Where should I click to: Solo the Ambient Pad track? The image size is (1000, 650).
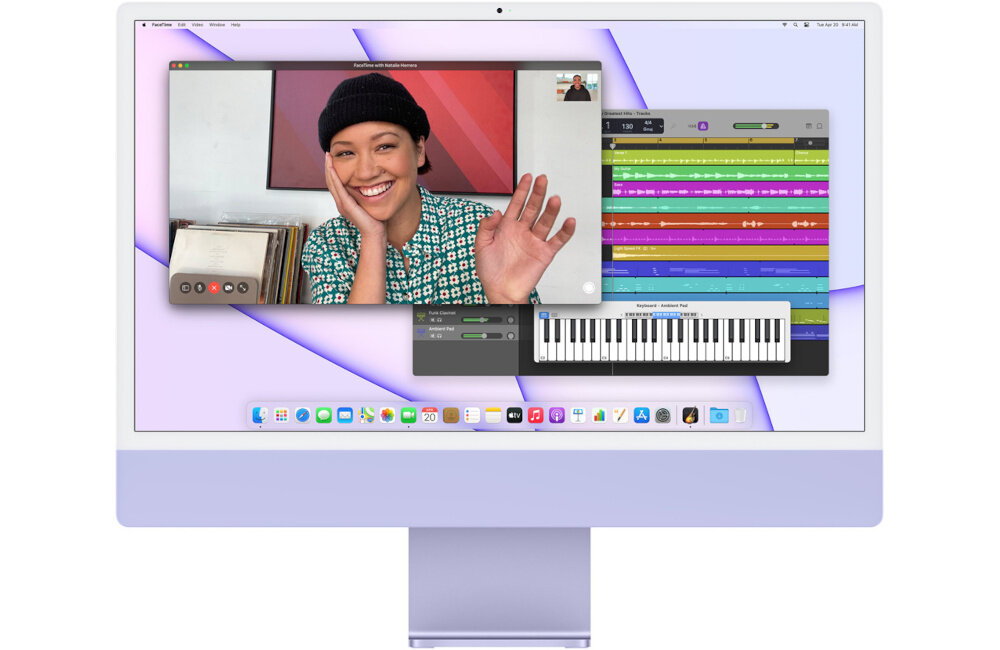438,335
